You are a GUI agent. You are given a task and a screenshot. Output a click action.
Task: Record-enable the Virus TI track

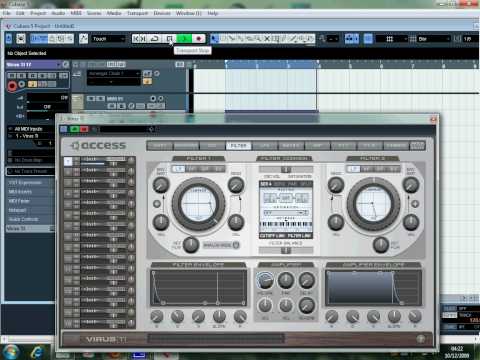click(12, 86)
